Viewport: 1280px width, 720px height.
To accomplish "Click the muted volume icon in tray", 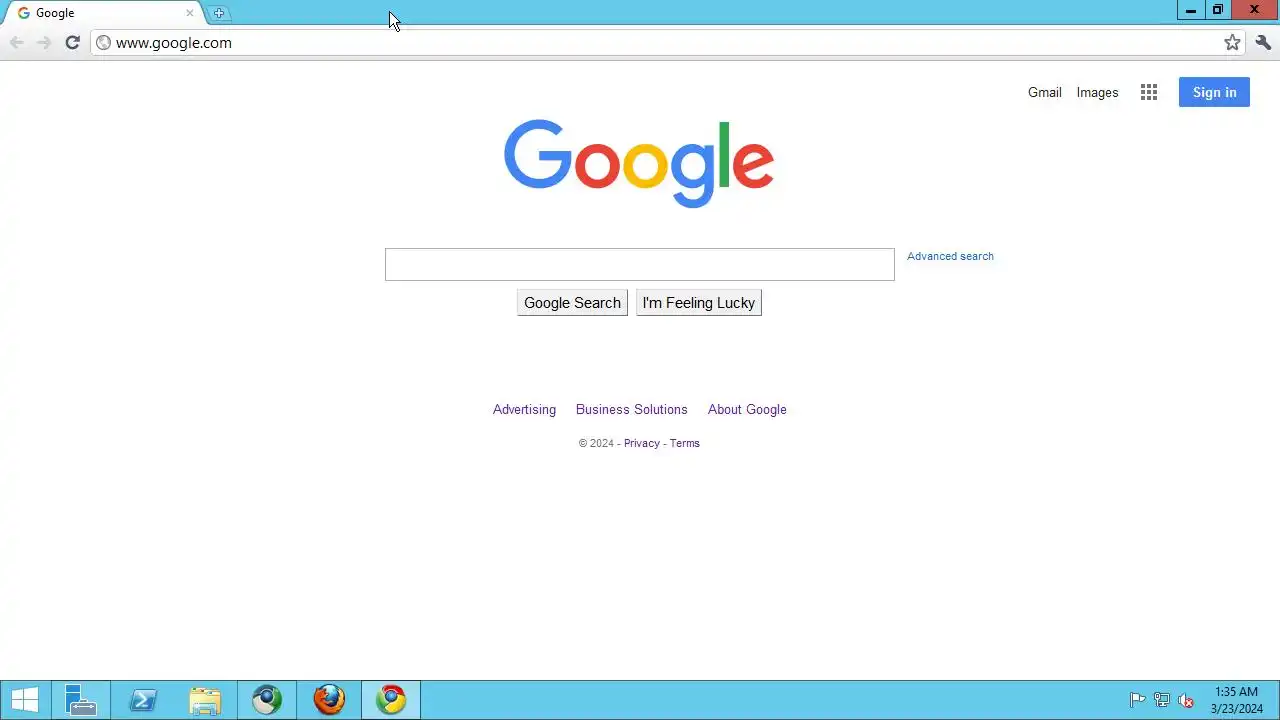I will [x=1186, y=700].
